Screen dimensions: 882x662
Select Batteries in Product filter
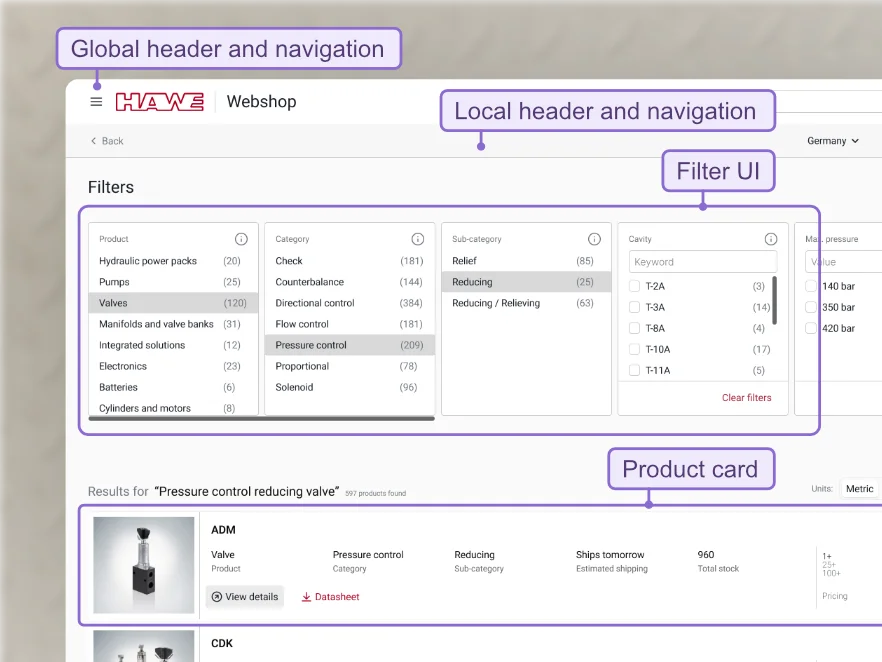[x=173, y=388]
